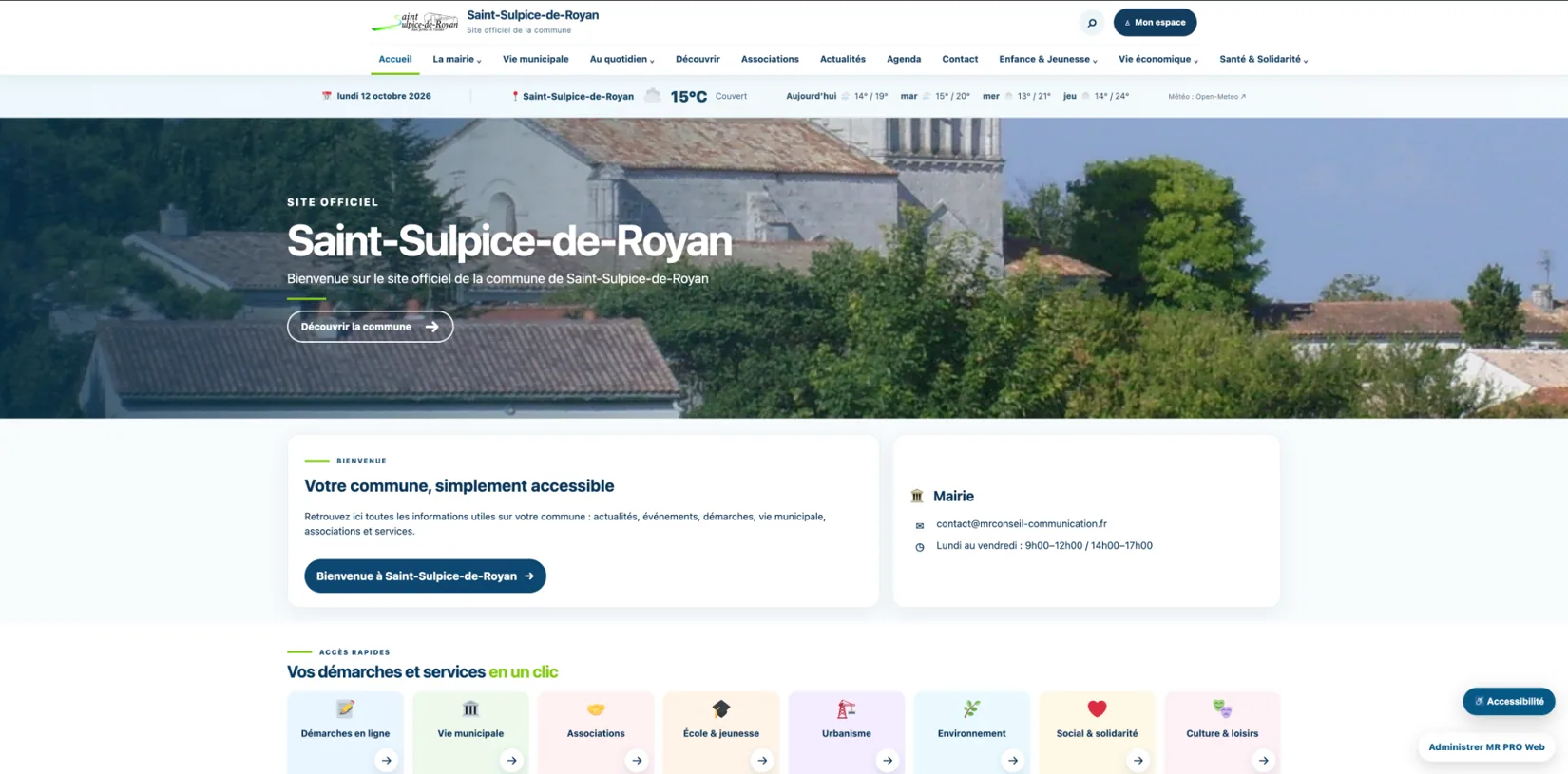Go to the Découvrir menu item

698,59
